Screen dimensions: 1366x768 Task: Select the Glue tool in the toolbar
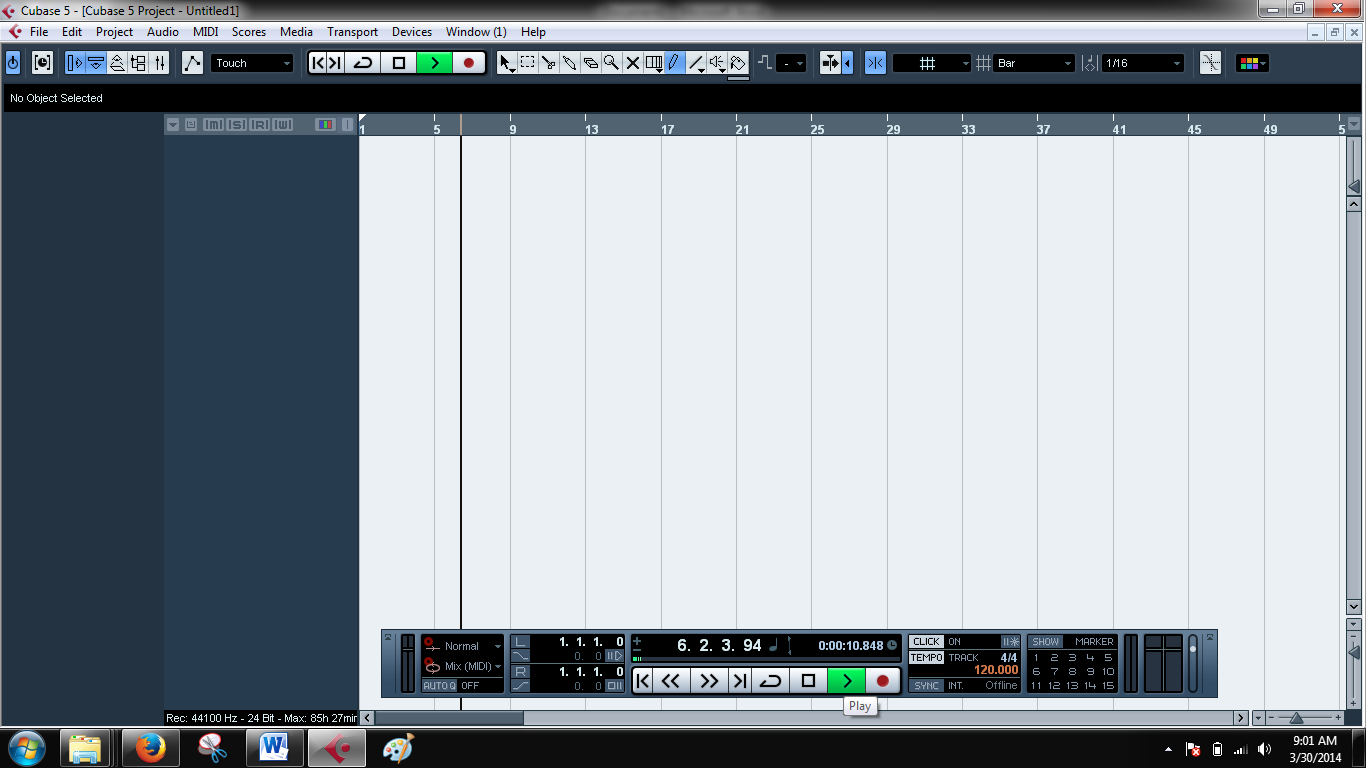571,62
